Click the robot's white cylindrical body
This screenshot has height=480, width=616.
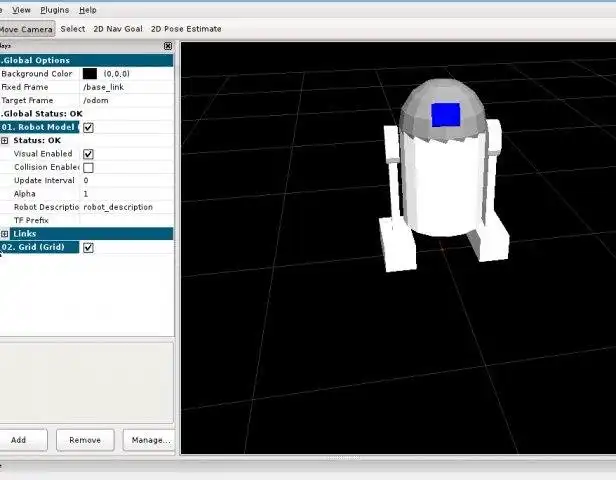444,185
